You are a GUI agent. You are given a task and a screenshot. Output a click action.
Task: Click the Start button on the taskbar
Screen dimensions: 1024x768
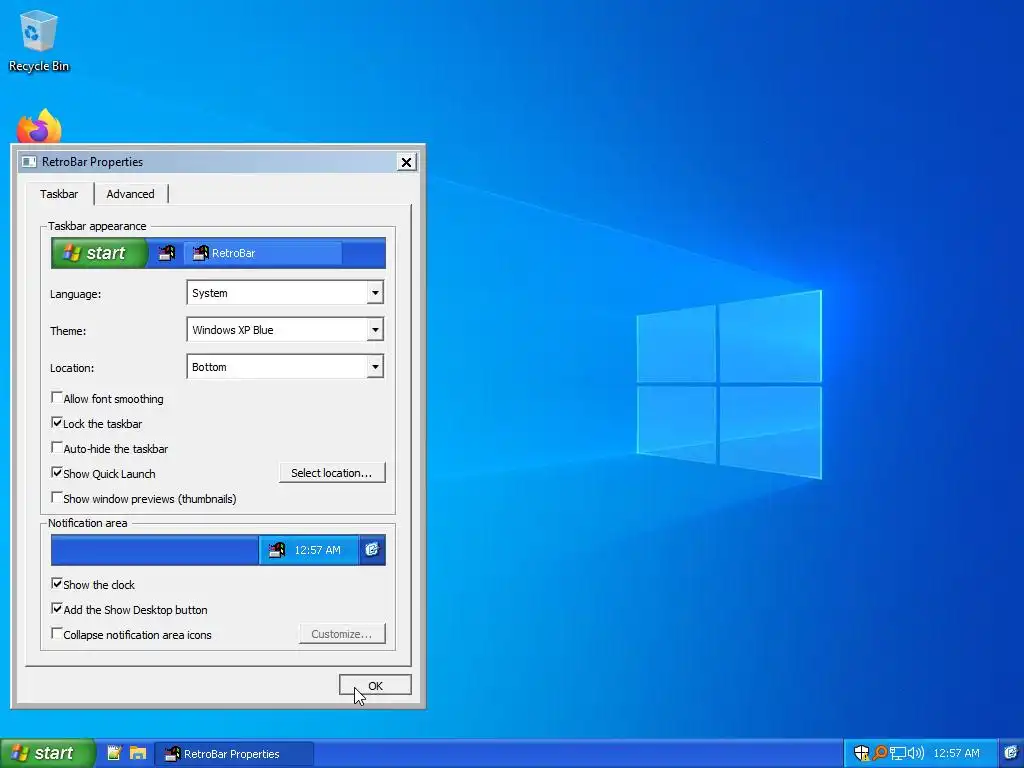coord(46,753)
